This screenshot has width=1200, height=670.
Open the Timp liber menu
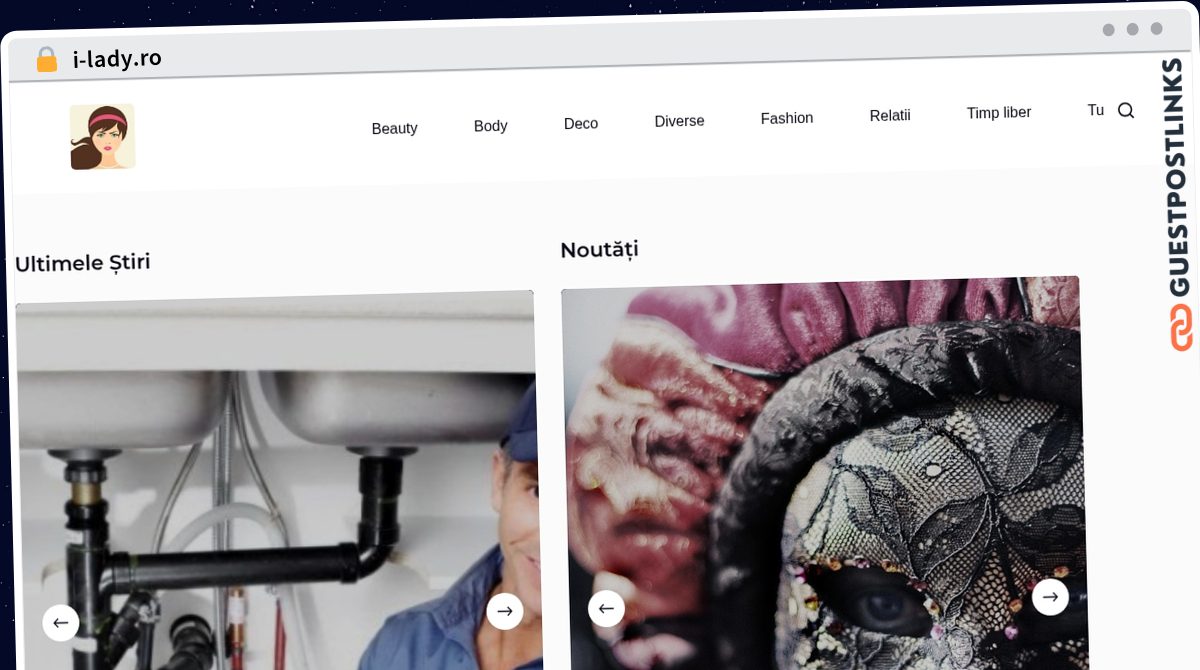pos(999,113)
